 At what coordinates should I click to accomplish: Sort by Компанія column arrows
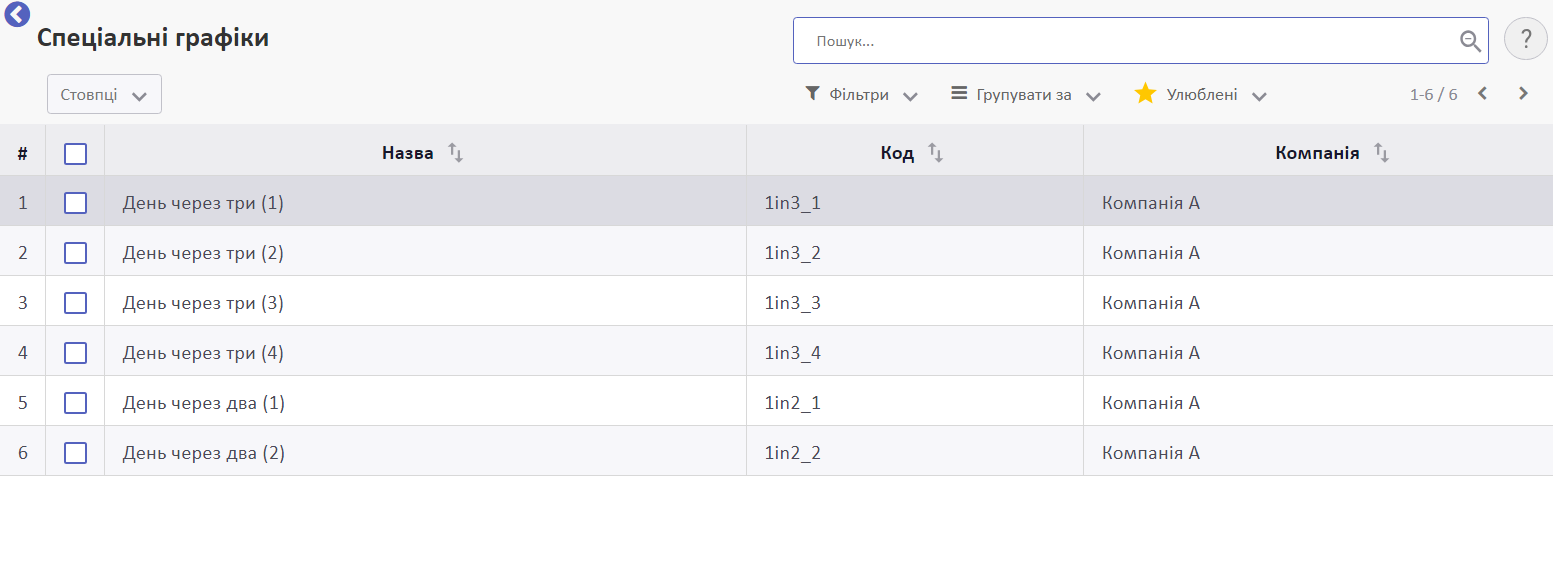point(1381,153)
